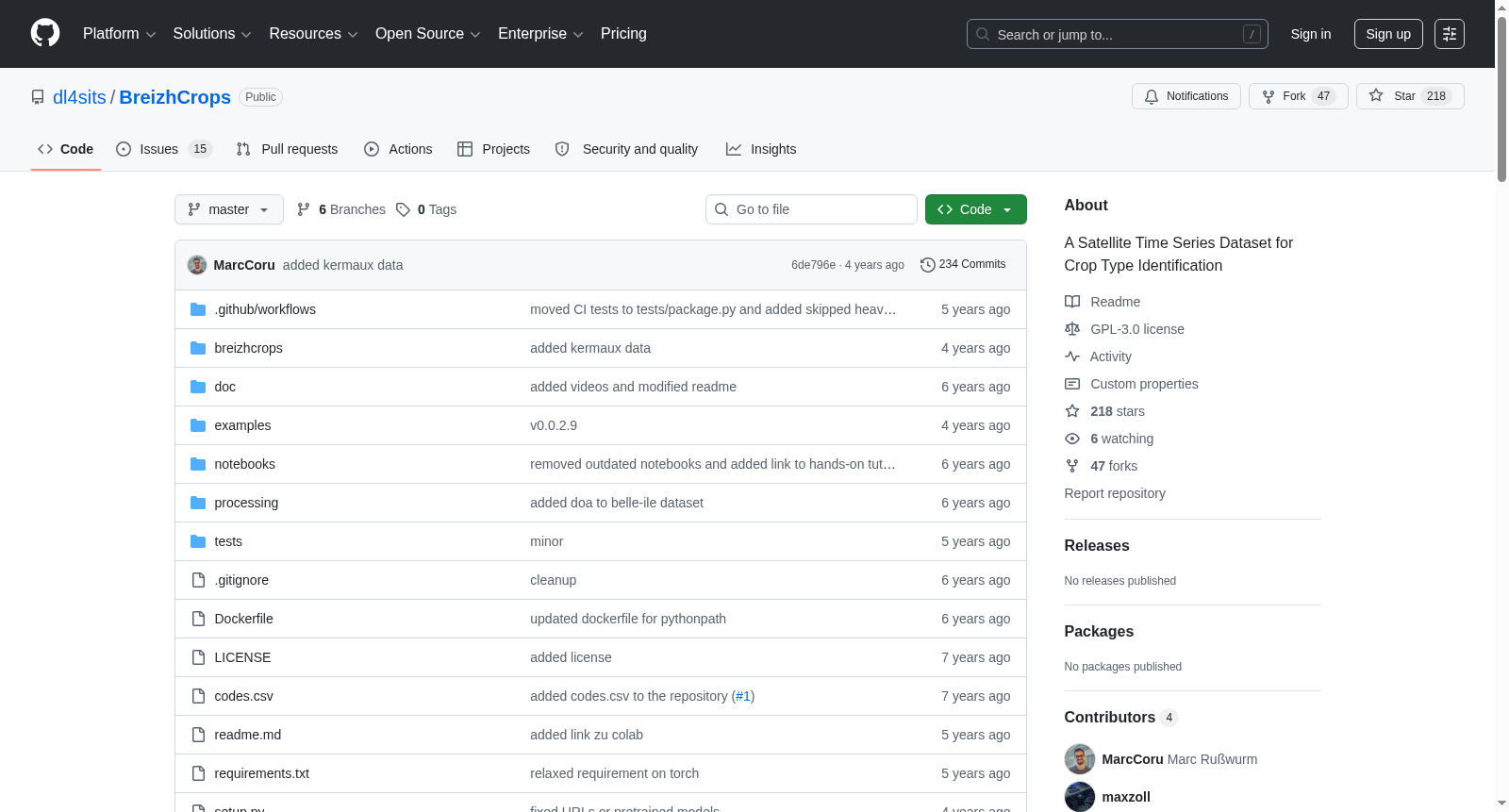Open MarcCoru's contributor avatar in Contributors

coord(1080,759)
